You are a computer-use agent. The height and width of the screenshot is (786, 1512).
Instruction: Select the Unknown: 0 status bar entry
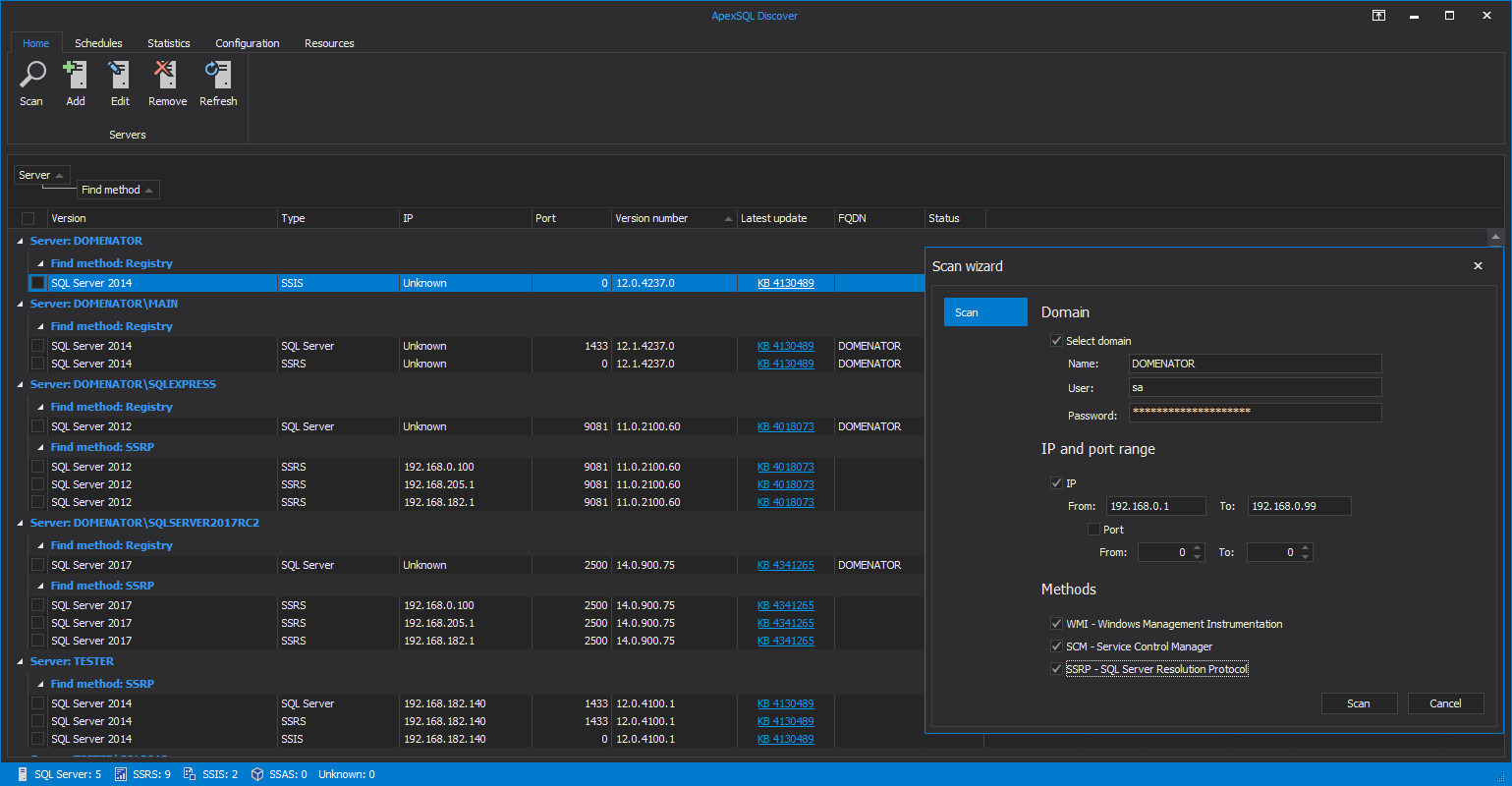coord(346,774)
